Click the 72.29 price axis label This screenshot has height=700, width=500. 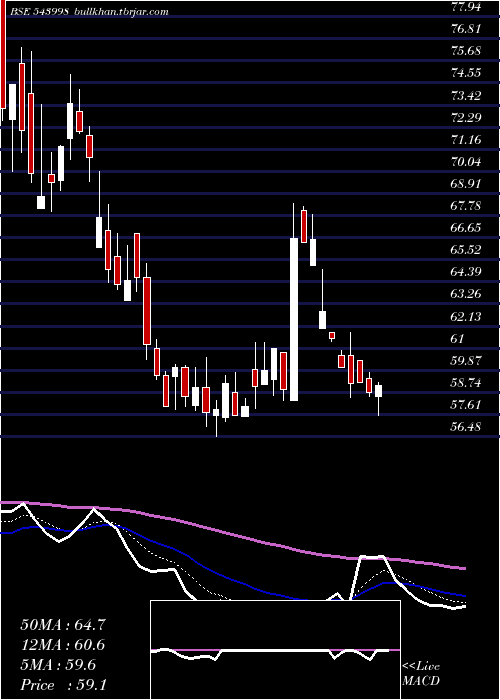[x=467, y=117]
